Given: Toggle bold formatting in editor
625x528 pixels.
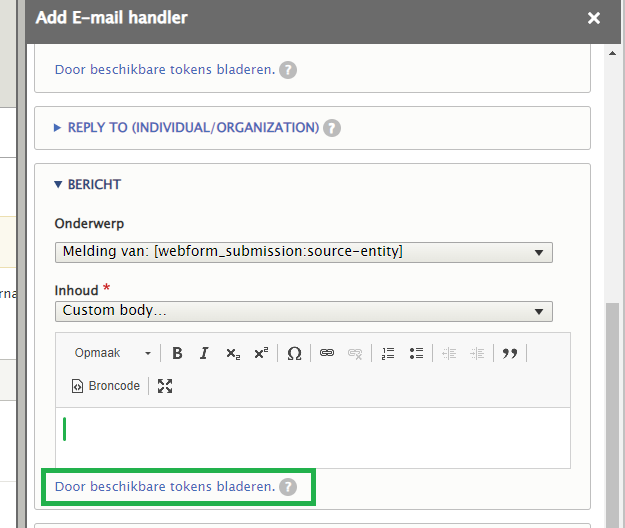Looking at the screenshot, I should tap(177, 353).
